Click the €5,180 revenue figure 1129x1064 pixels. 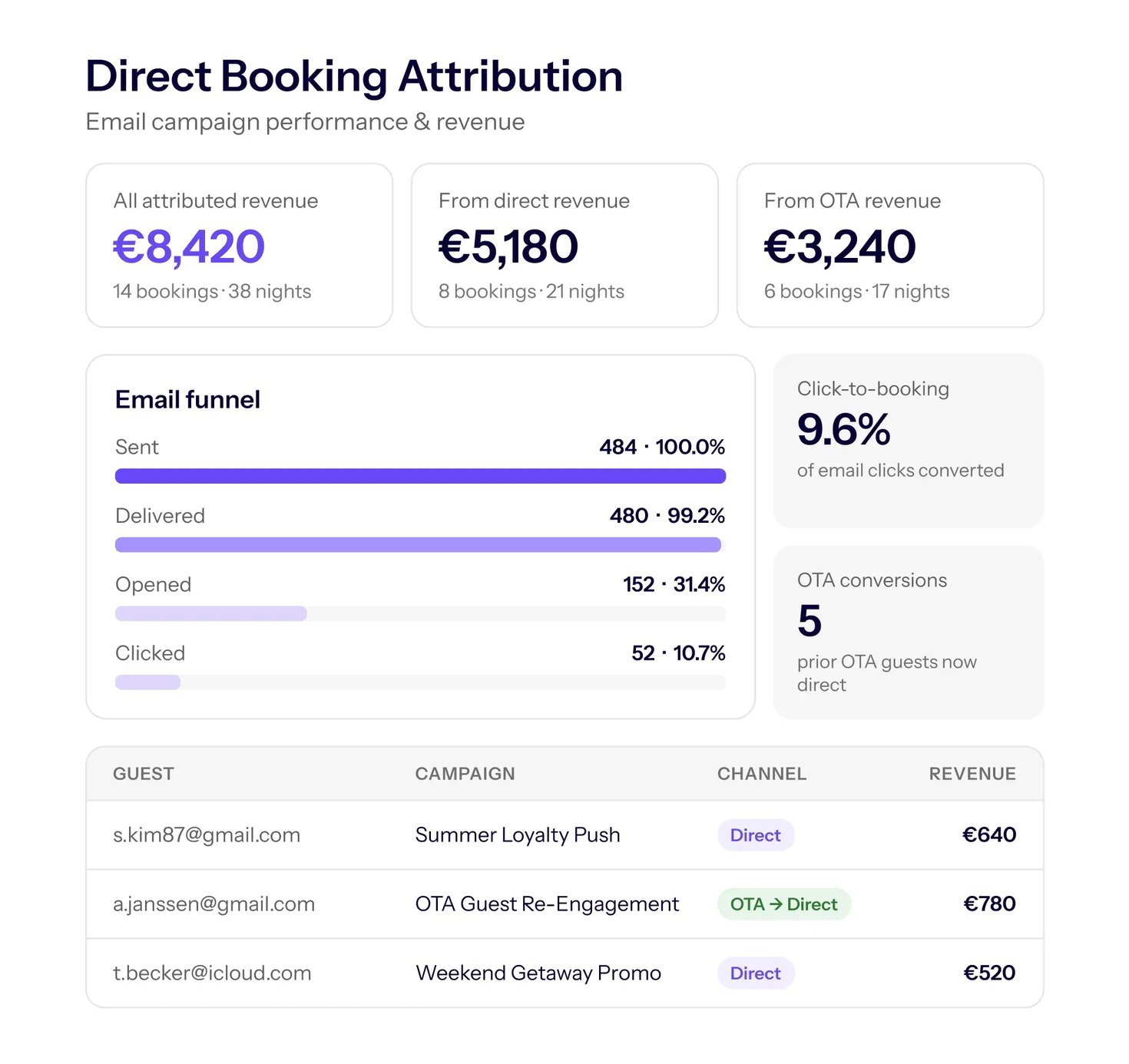[508, 246]
